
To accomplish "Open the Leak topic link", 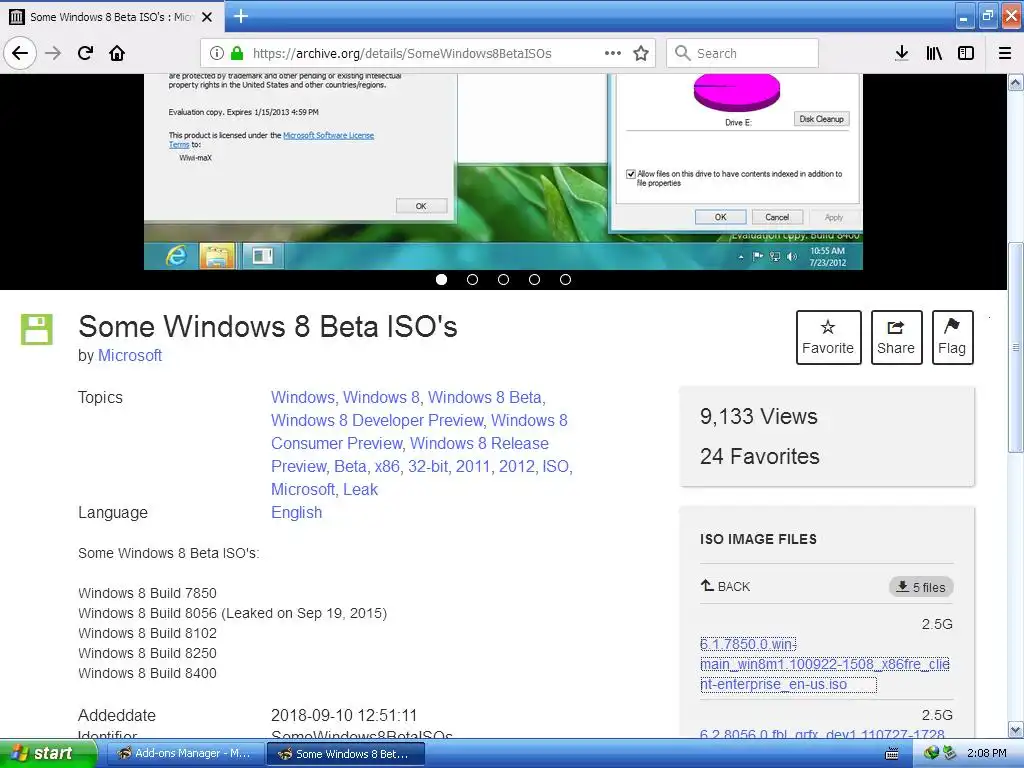I will [360, 489].
